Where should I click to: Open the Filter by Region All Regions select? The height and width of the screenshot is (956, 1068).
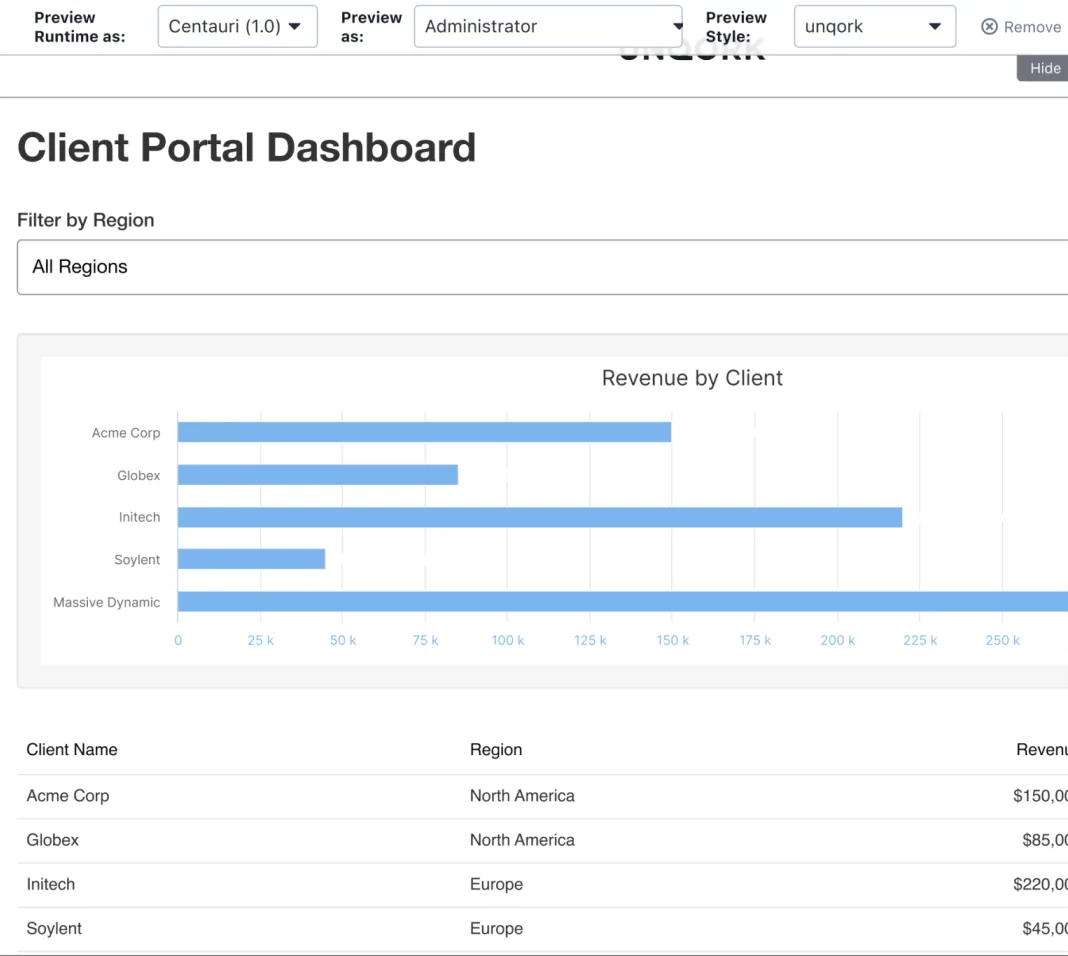tap(542, 267)
